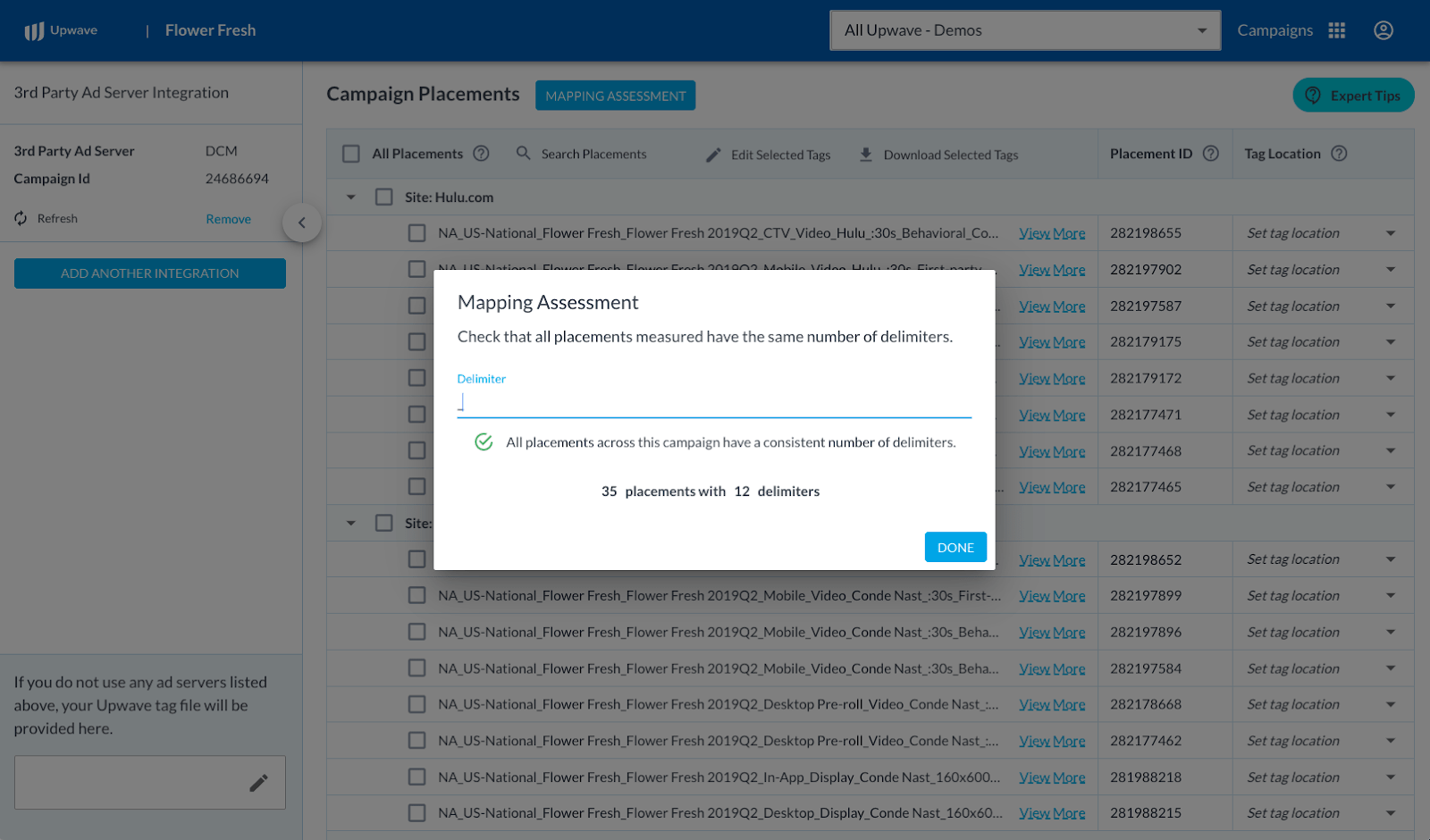Check placement row checkbox for 281988215
Screen dimensions: 1430x840
click(416, 813)
